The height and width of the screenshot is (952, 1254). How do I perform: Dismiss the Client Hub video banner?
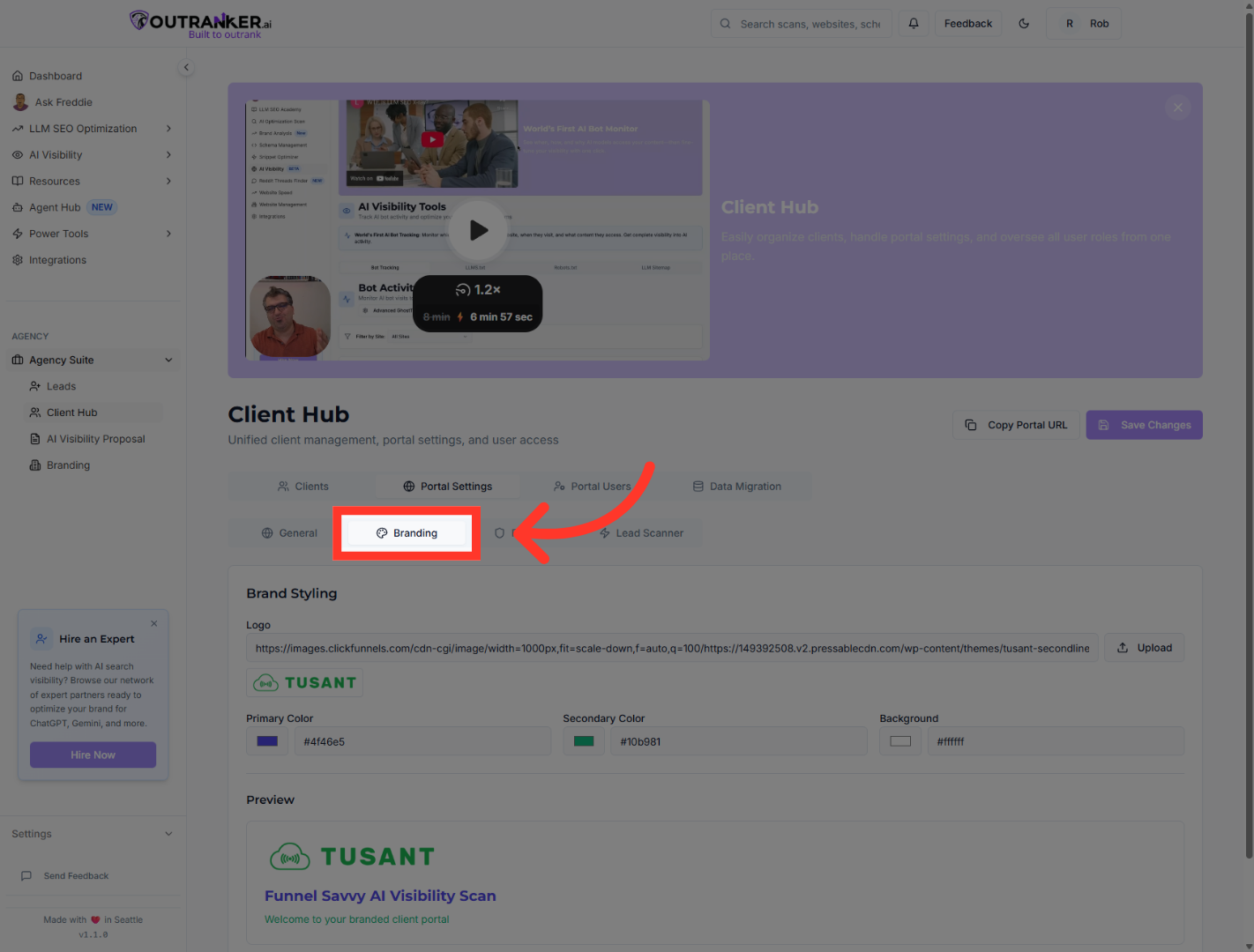[1177, 108]
